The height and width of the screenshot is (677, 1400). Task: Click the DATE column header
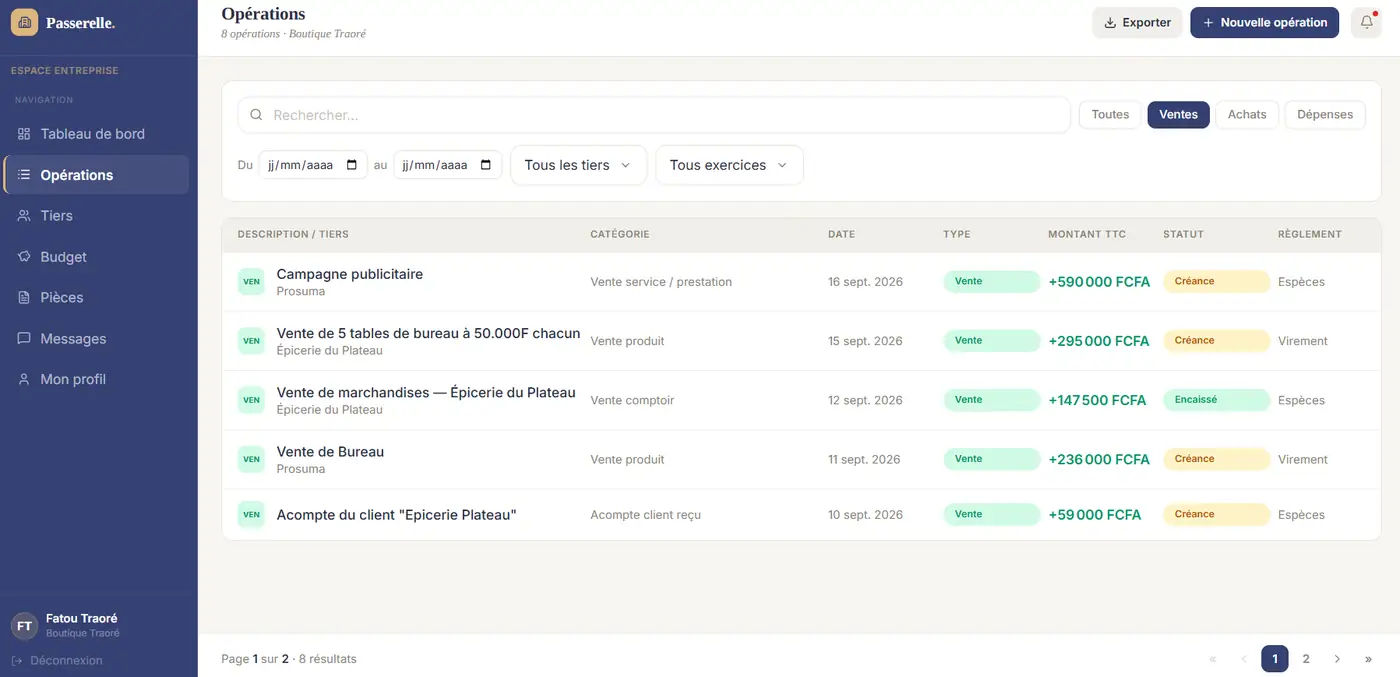tap(842, 234)
